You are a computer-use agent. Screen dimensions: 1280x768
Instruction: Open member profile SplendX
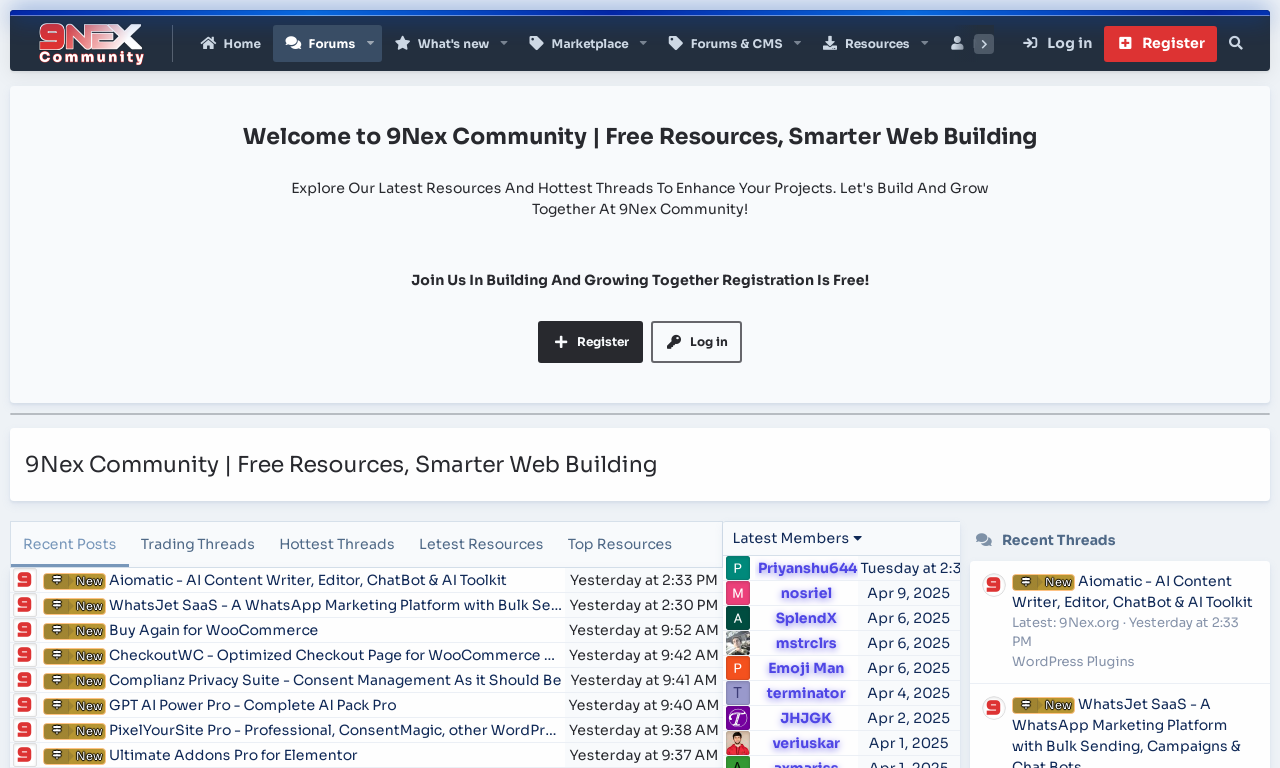click(x=806, y=618)
